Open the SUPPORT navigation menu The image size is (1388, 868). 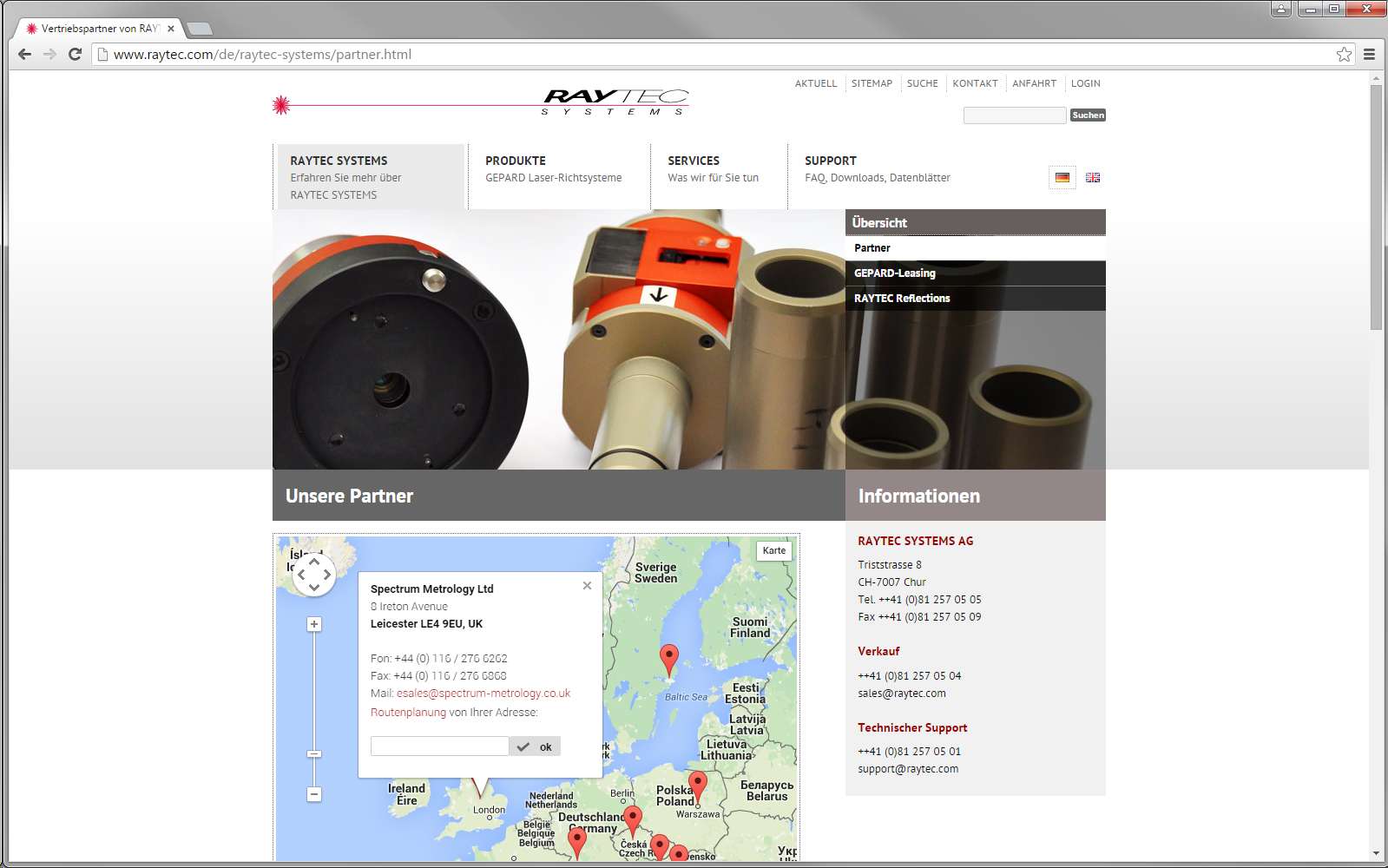pyautogui.click(x=830, y=161)
